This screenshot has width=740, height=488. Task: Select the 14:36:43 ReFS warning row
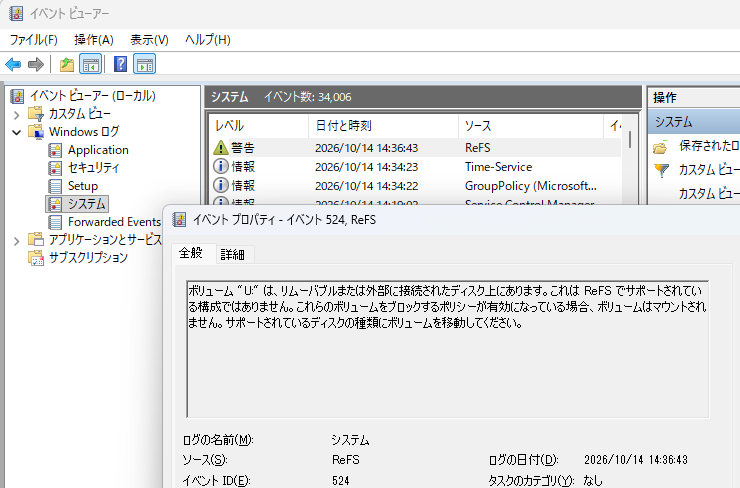tap(415, 148)
